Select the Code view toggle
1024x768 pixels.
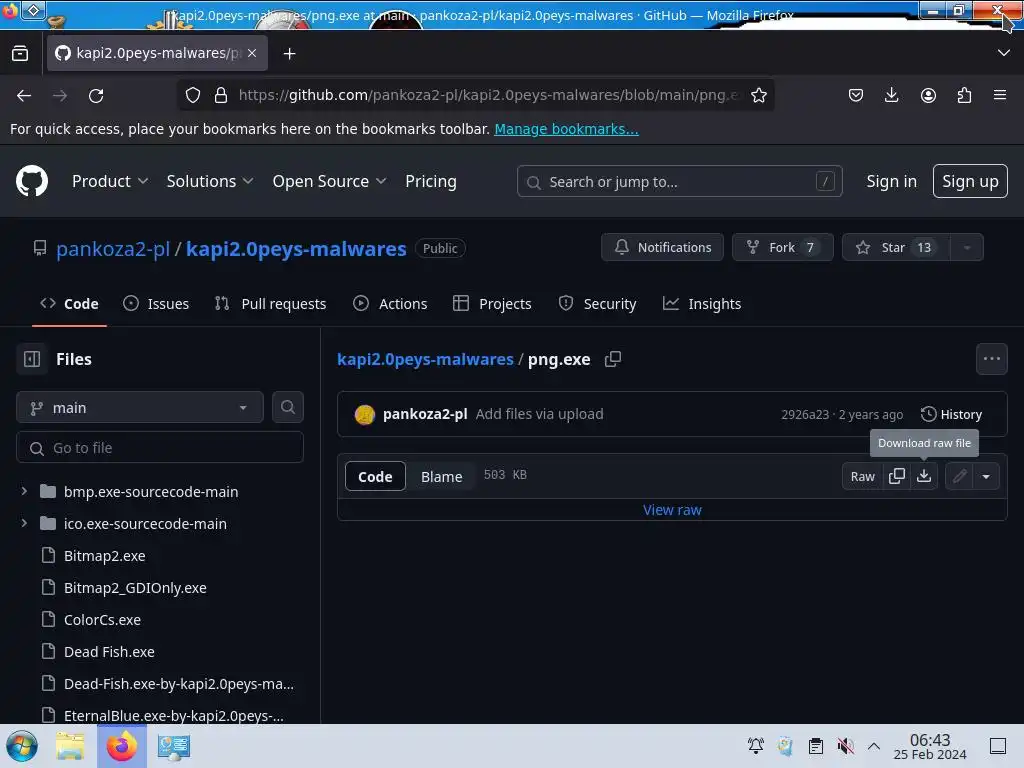pos(375,476)
